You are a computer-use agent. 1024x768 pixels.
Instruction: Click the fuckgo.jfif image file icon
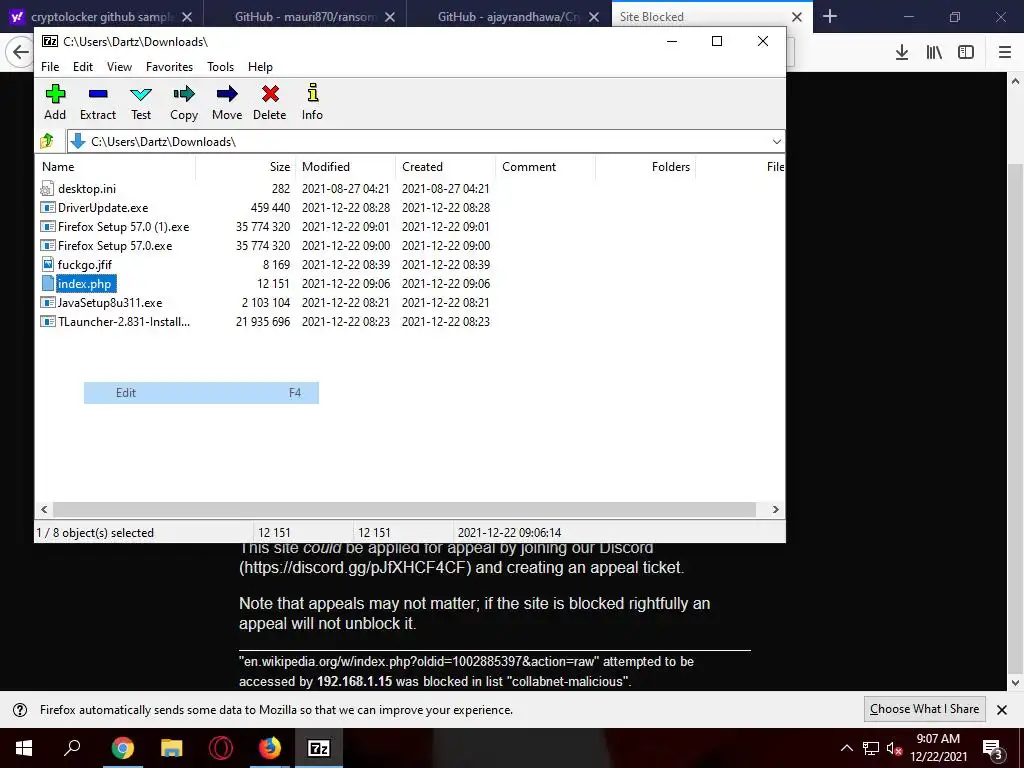coord(47,264)
